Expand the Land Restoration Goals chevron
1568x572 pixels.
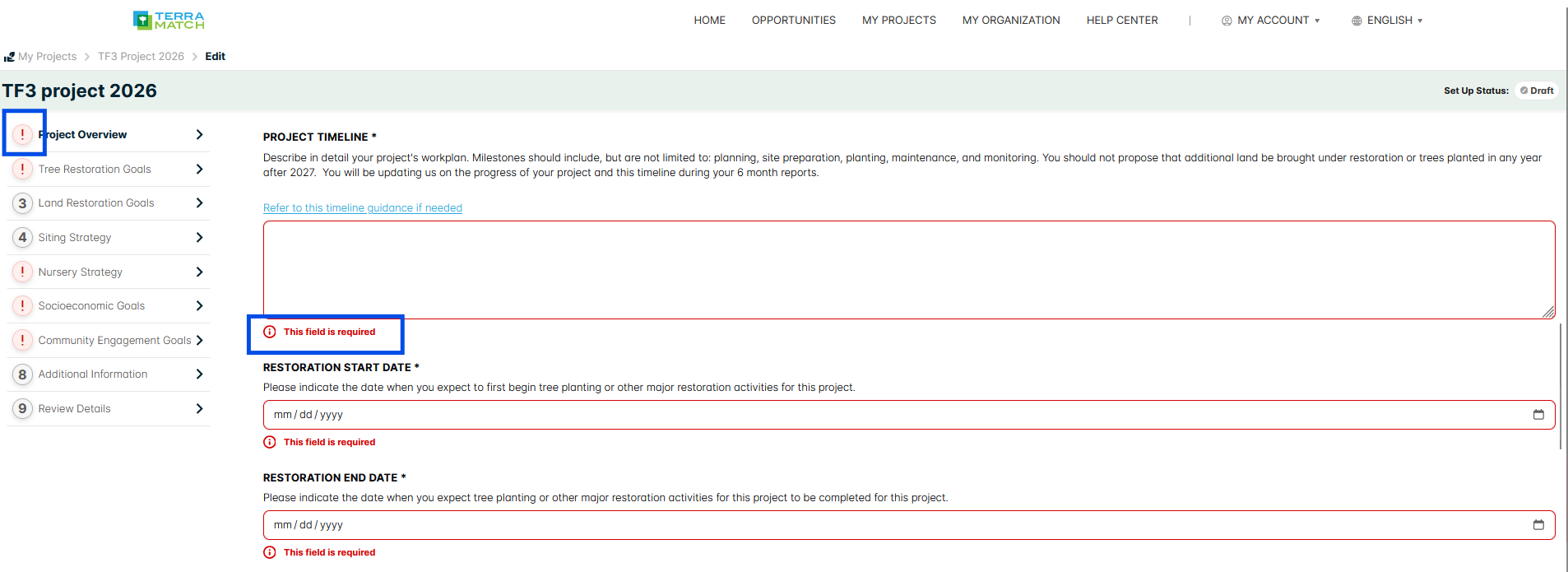(199, 203)
